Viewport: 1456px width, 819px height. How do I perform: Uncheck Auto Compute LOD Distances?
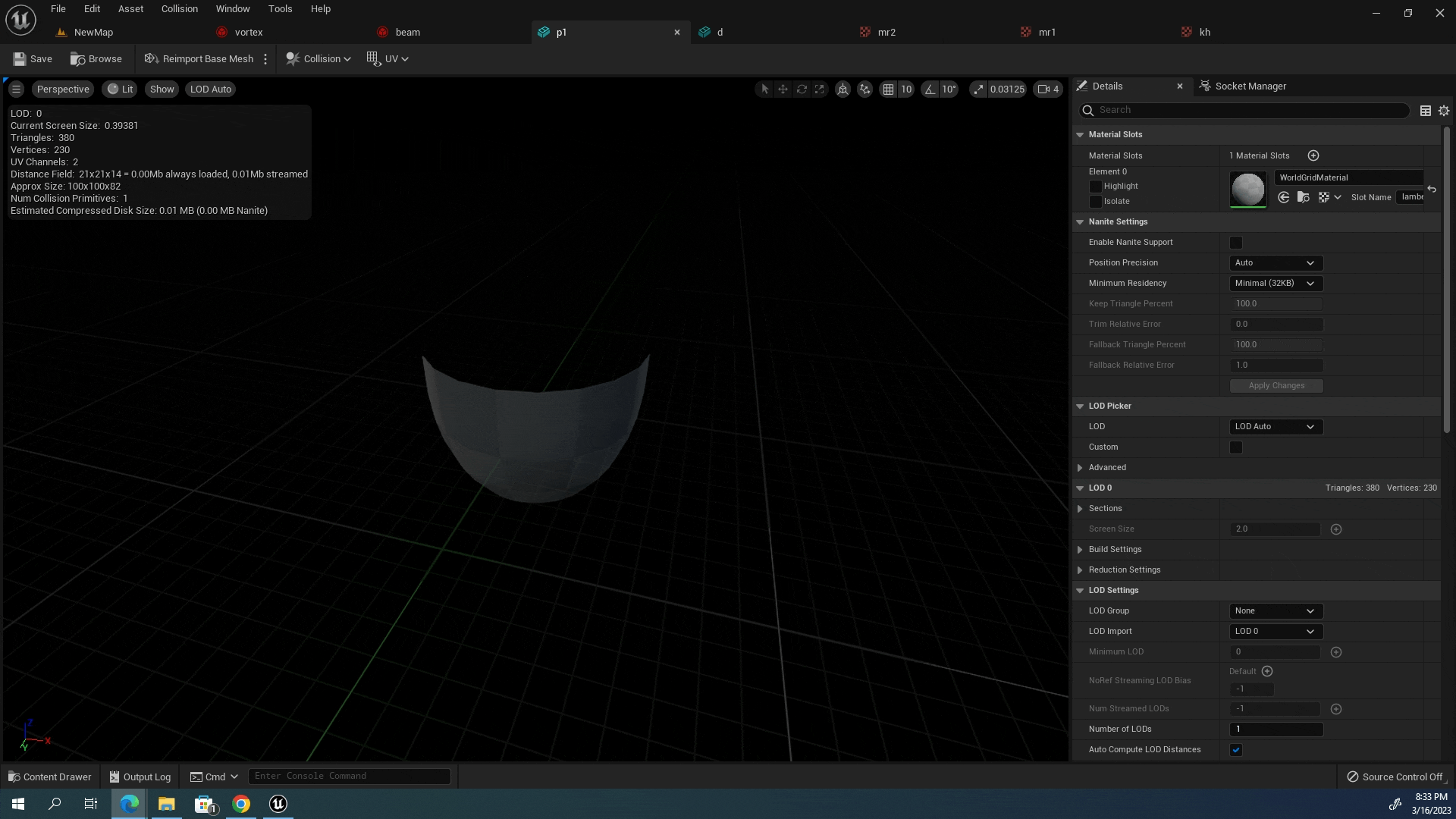pos(1236,750)
